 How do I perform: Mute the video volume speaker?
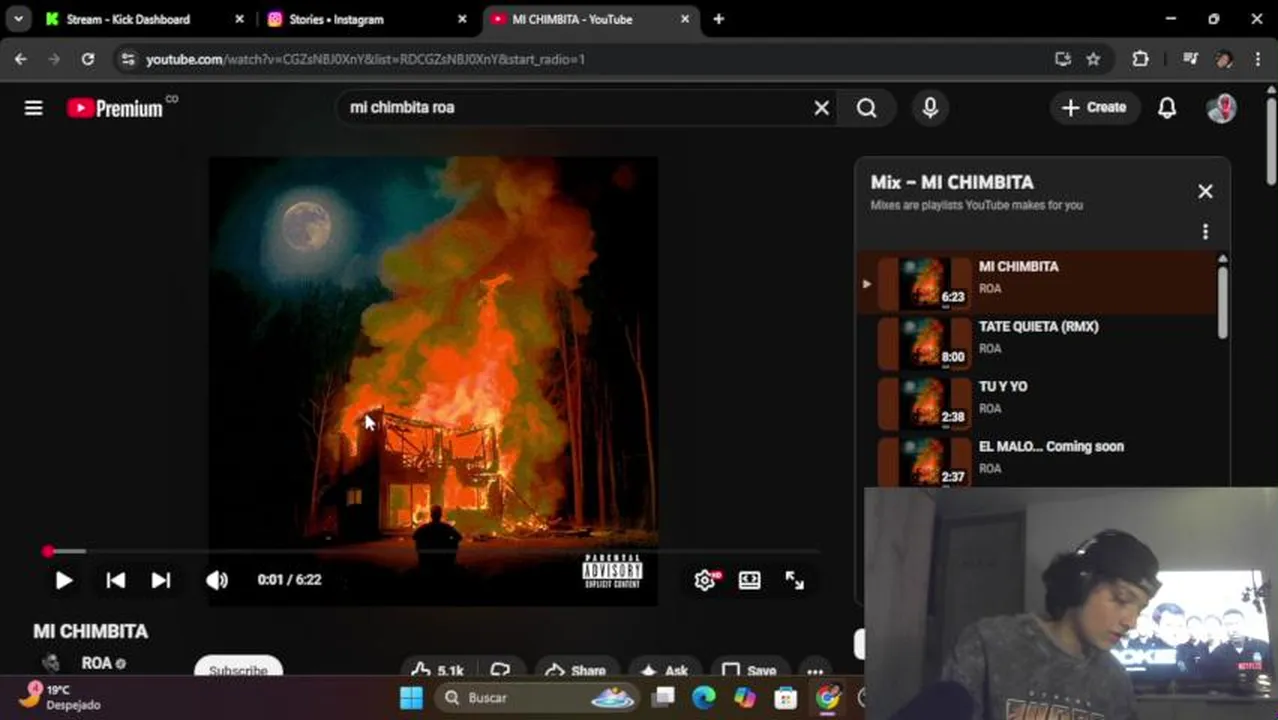pyautogui.click(x=217, y=580)
